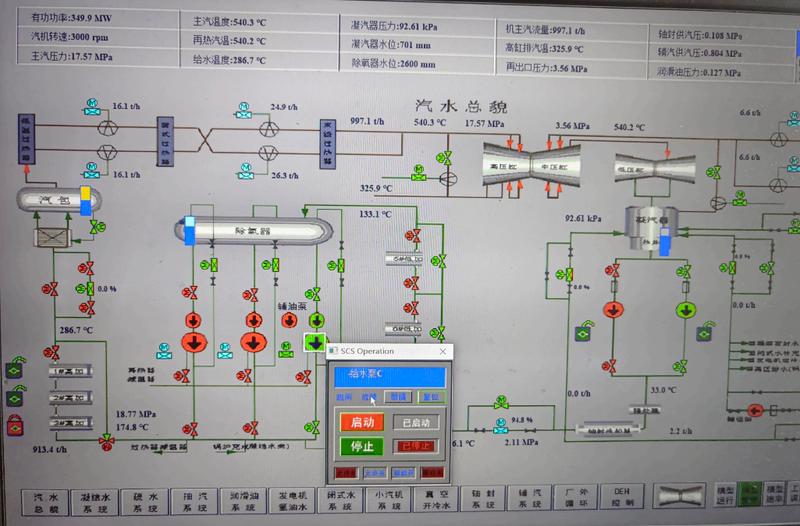The width and height of the screenshot is (800, 526).
Task: Open the 真空开冷水 page
Action: click(x=436, y=499)
